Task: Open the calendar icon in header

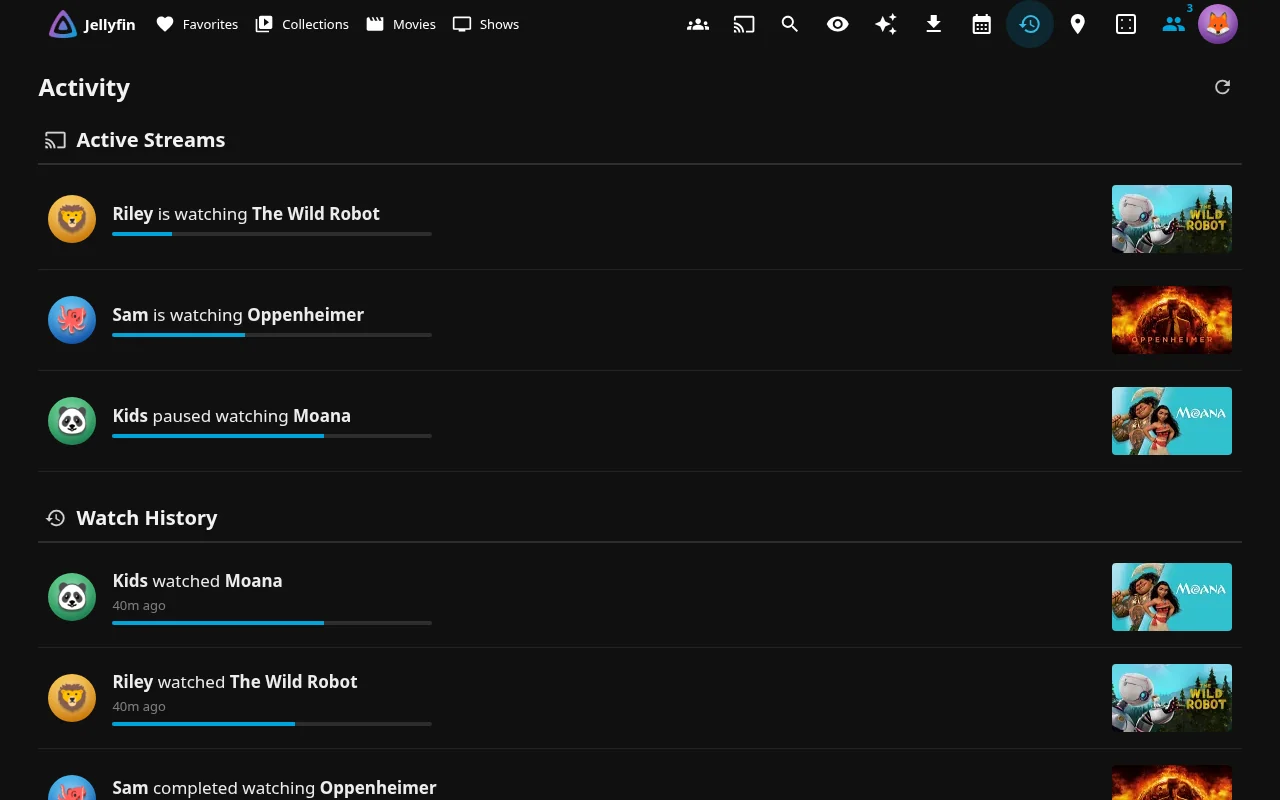Action: point(982,24)
